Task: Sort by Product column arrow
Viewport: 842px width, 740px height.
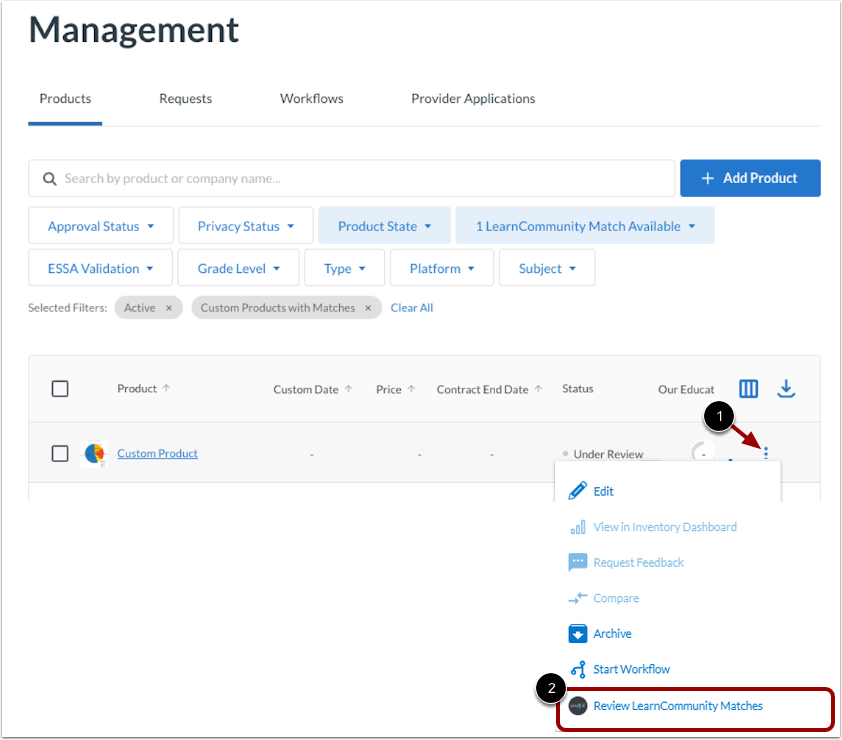Action: (x=166, y=388)
